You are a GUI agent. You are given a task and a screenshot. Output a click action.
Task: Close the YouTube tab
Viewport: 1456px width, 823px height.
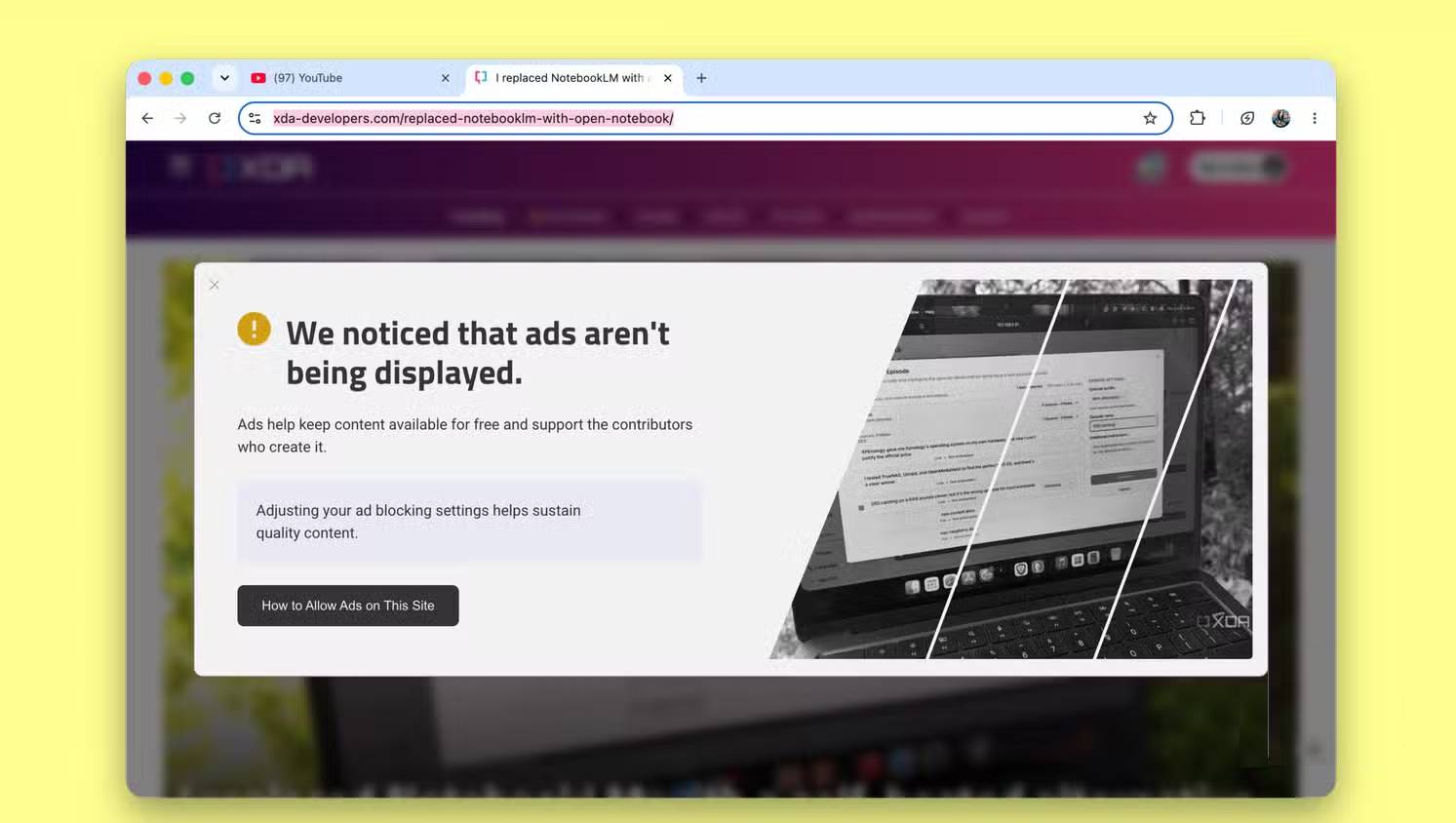[x=446, y=78]
